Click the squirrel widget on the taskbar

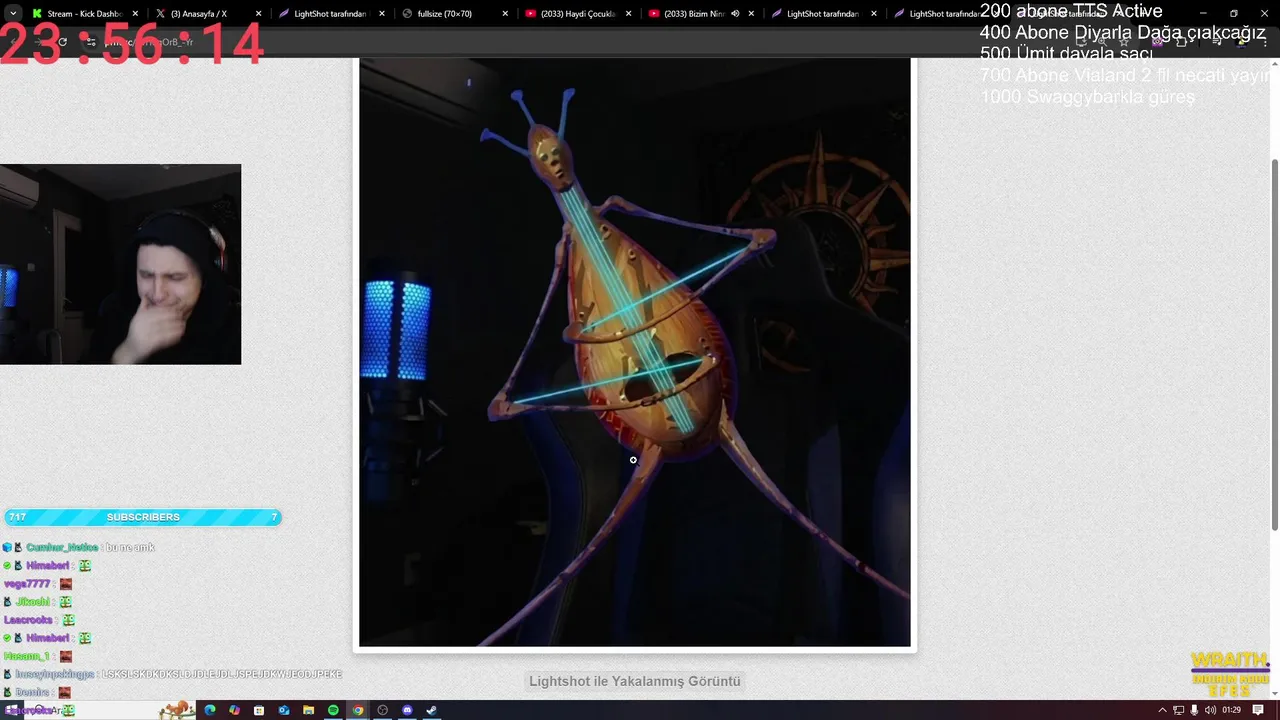pos(177,709)
